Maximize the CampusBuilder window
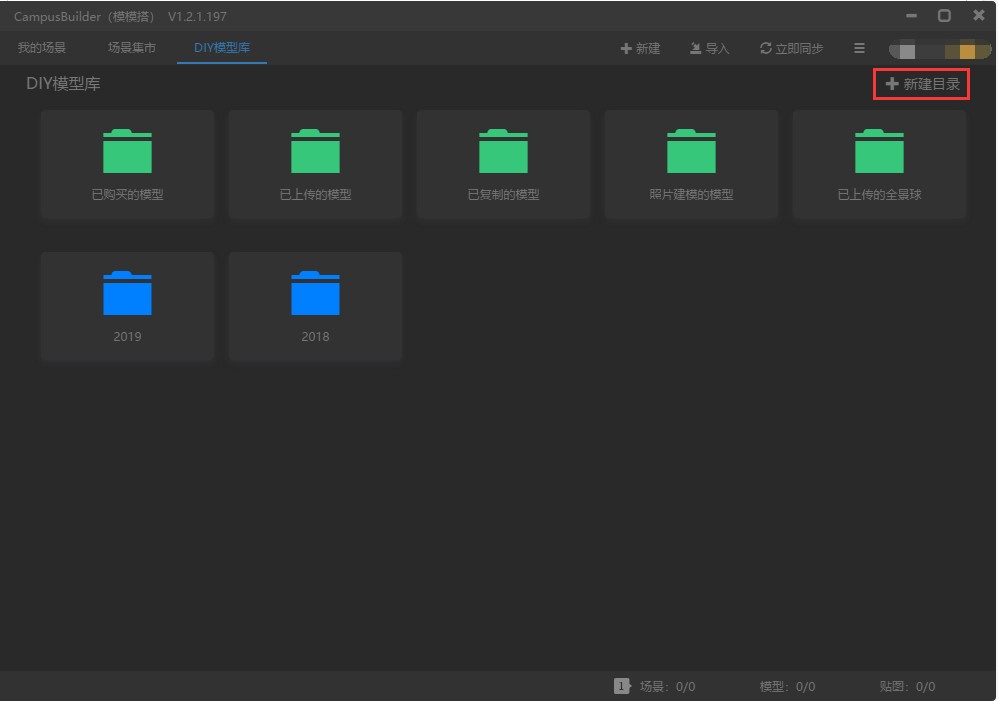Screen dimensions: 998x701 tap(945, 15)
